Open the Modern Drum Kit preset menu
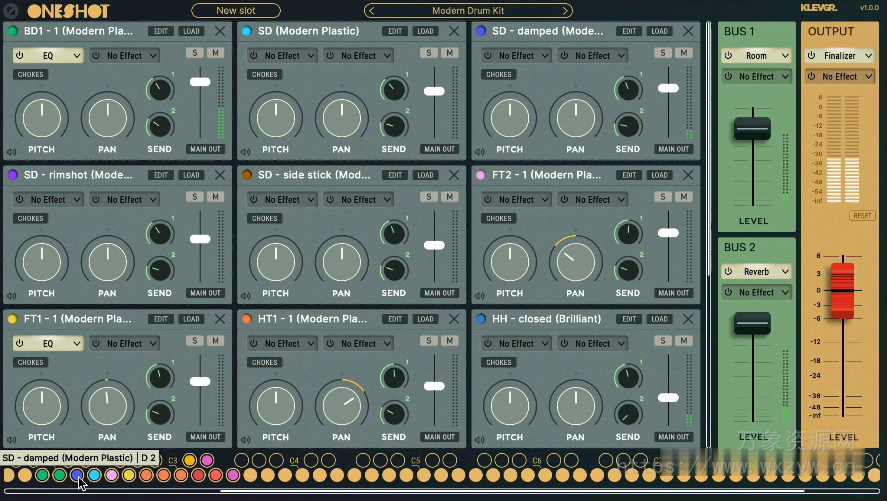Screen dimensions: 887x501 [x=468, y=11]
